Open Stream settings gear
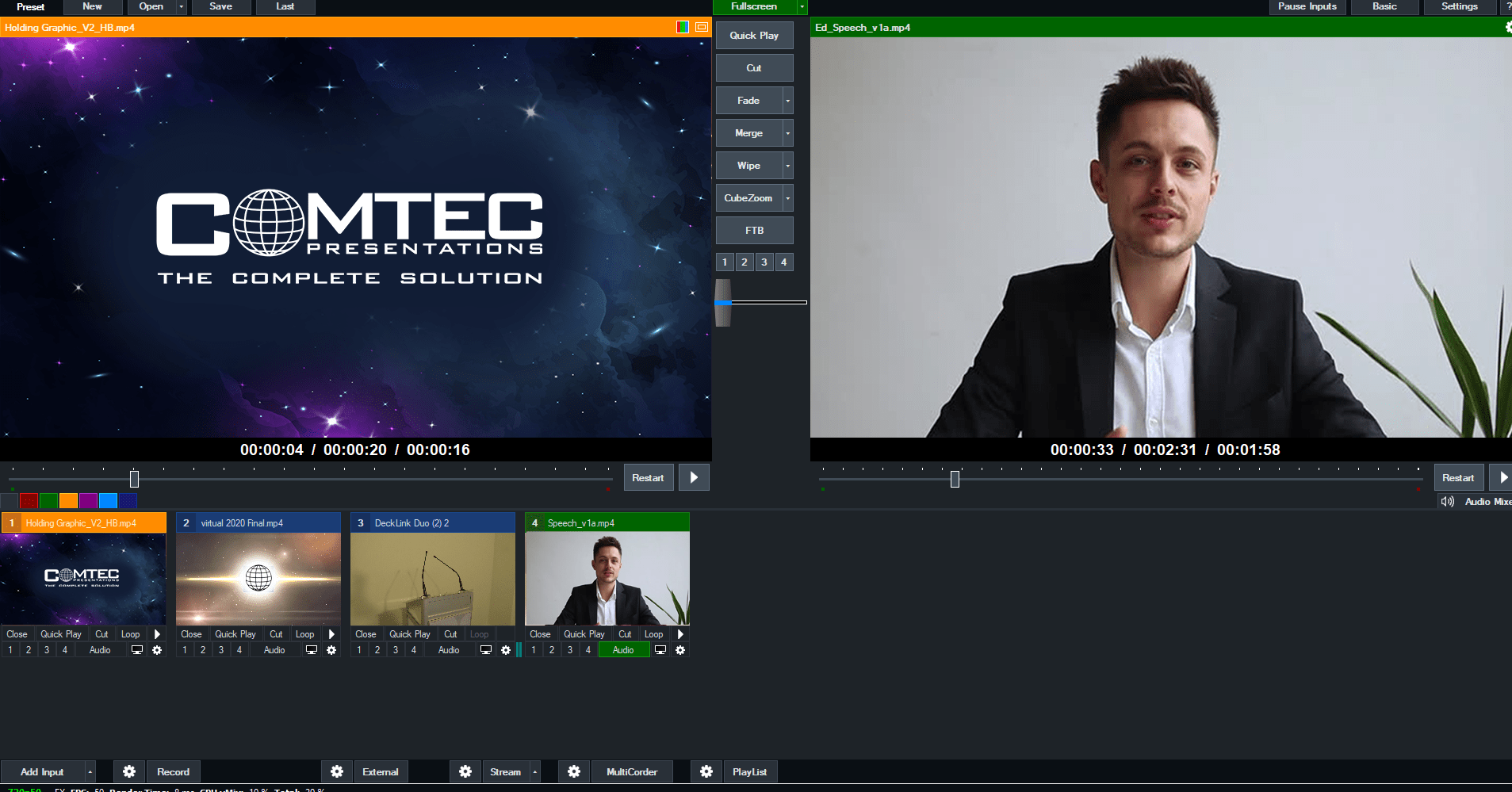Viewport: 1512px width, 792px height. tap(465, 771)
